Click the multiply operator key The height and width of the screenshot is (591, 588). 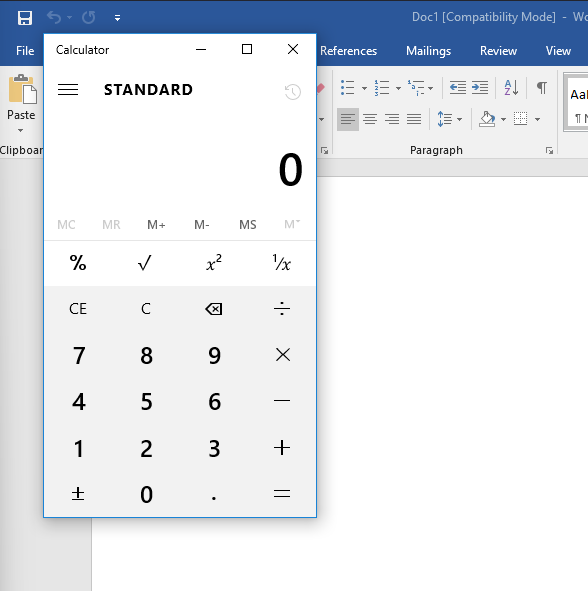[283, 355]
